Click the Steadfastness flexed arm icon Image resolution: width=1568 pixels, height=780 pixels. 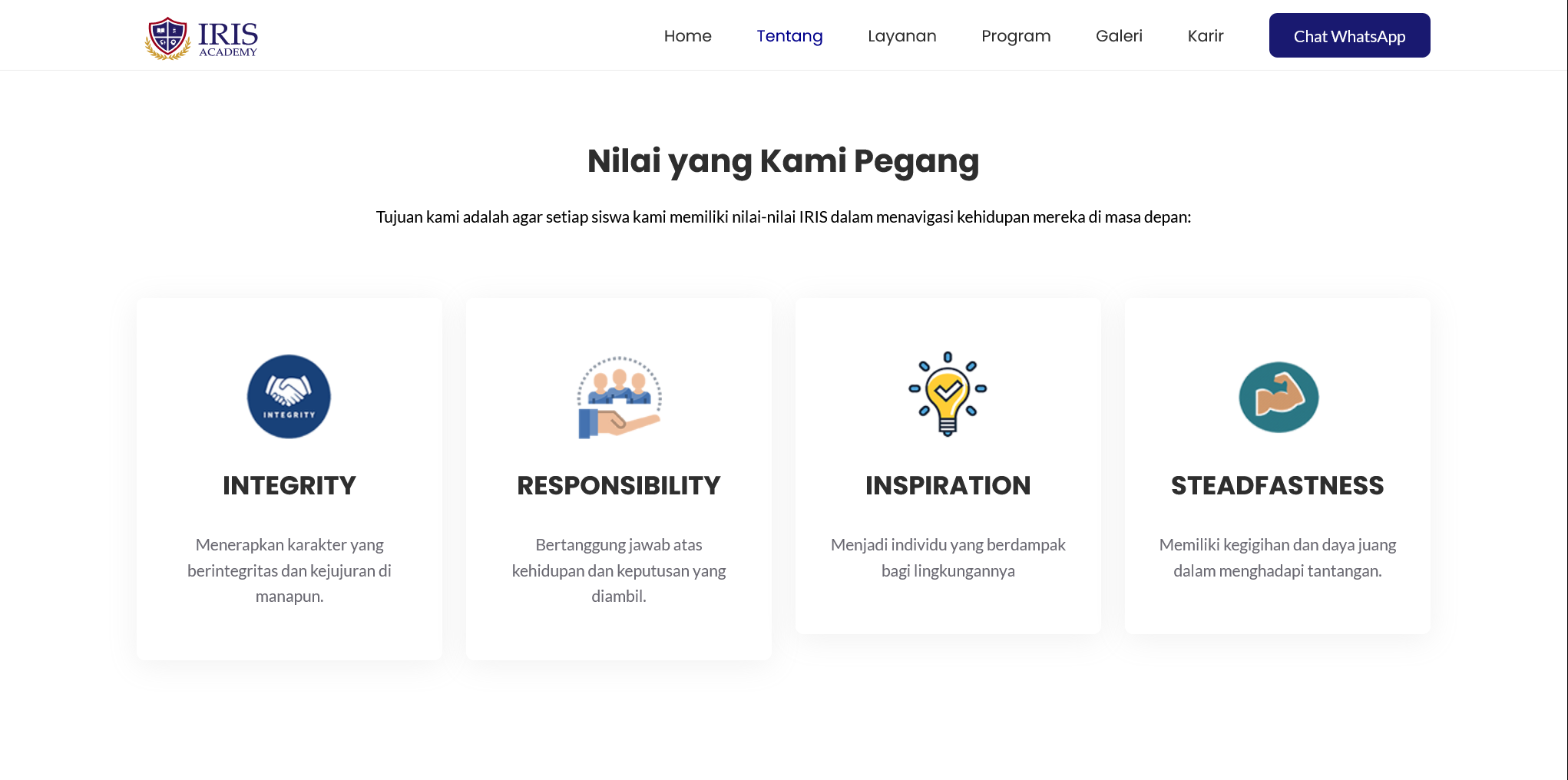pyautogui.click(x=1279, y=397)
